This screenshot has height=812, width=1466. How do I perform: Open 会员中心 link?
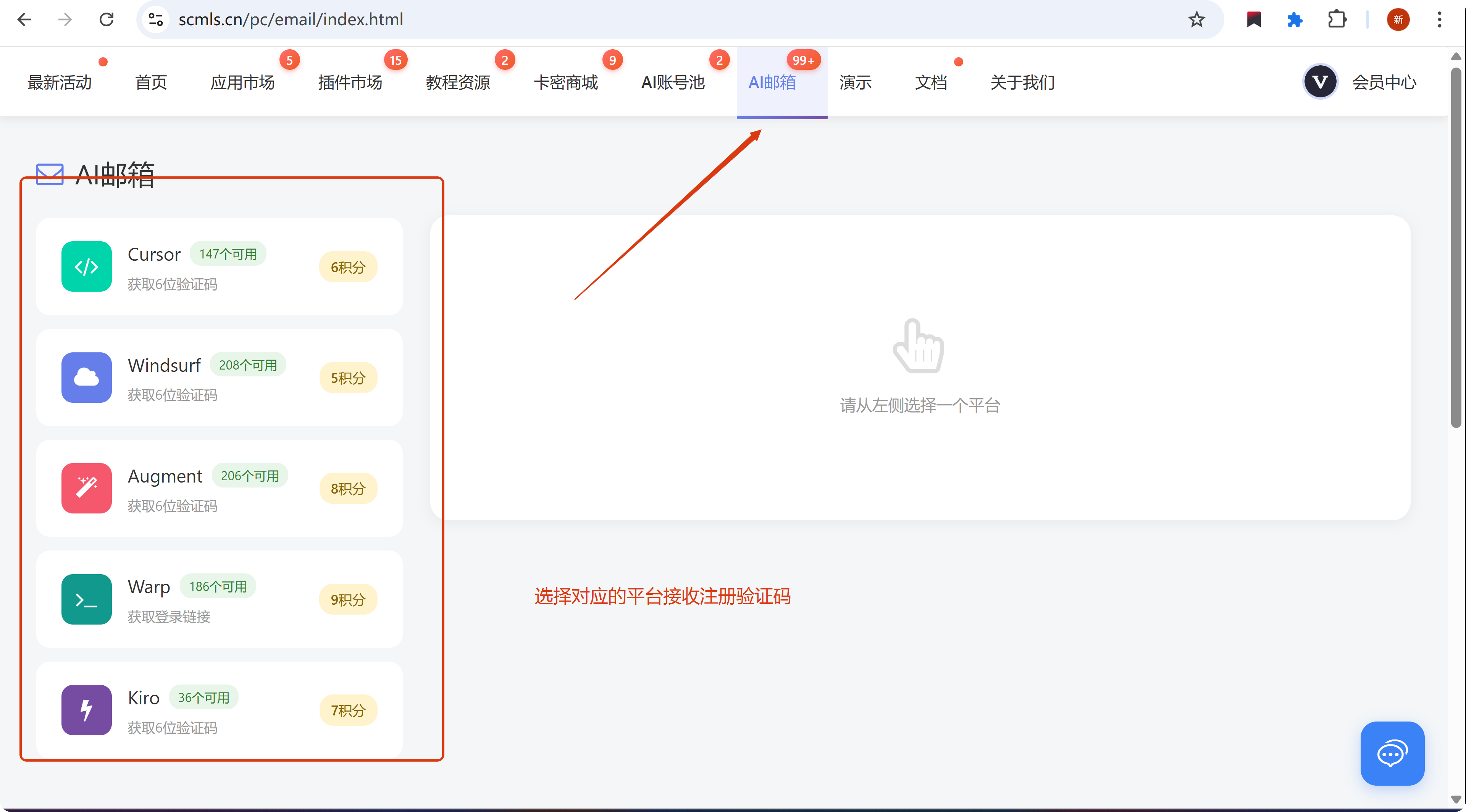[1384, 82]
